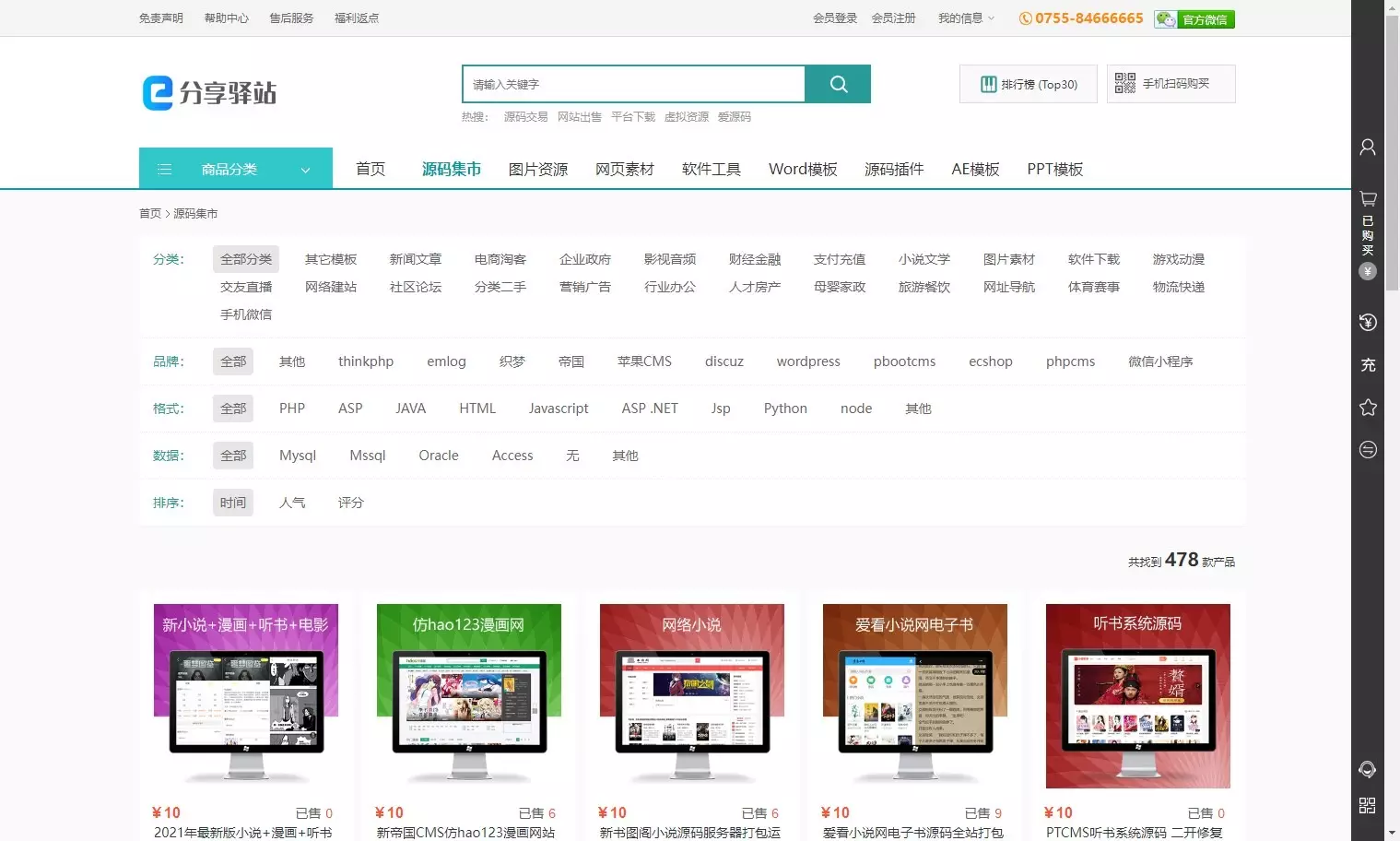Open the 网页素材 navigation tab
This screenshot has height=841, width=1400.
[x=625, y=169]
